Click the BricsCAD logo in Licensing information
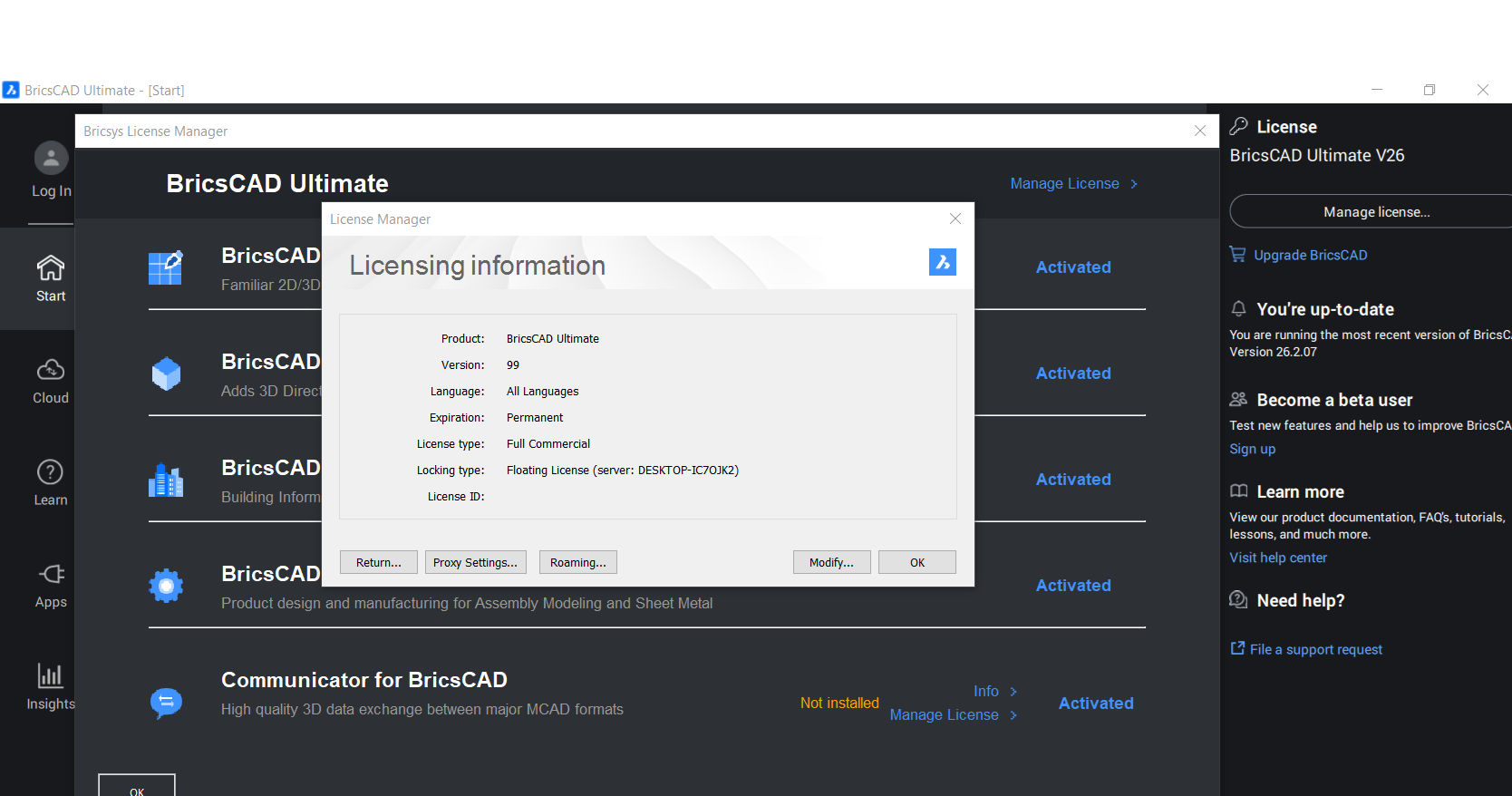 (943, 262)
